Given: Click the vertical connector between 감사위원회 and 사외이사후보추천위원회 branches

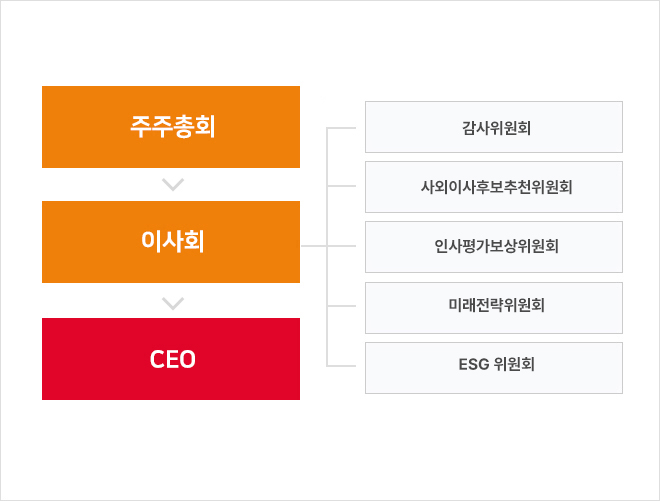Looking at the screenshot, I should 328,157.
